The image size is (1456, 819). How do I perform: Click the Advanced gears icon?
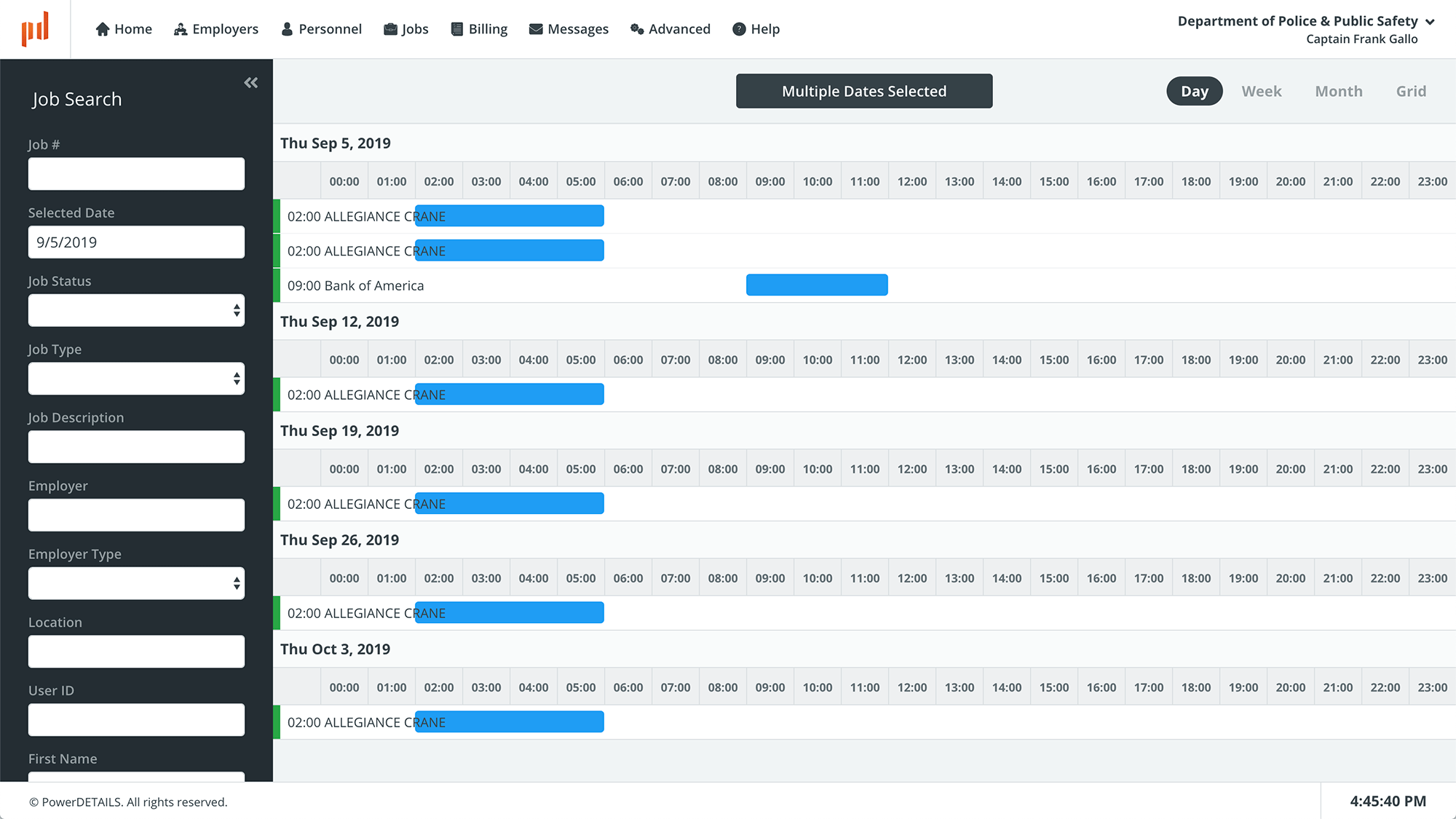[636, 28]
